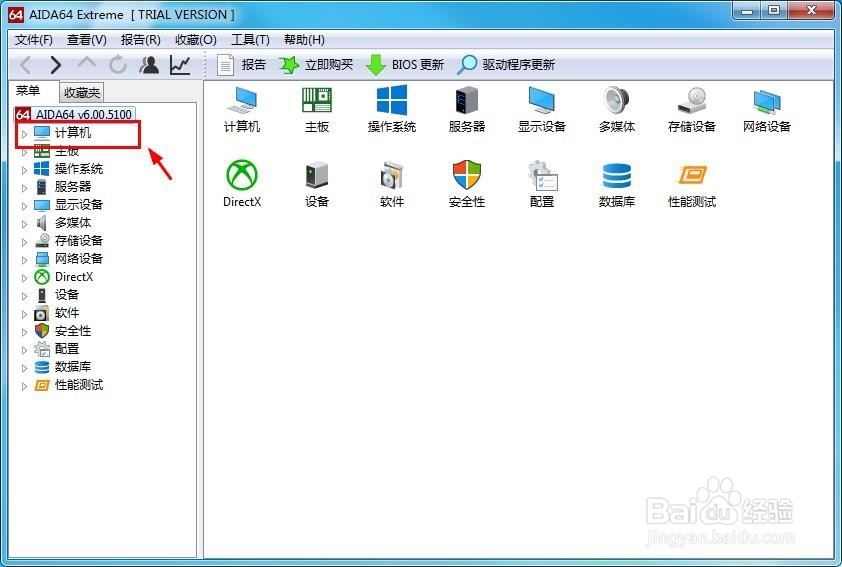Expand the 多媒体 tree node arrow
This screenshot has width=842, height=567.
click(x=24, y=224)
